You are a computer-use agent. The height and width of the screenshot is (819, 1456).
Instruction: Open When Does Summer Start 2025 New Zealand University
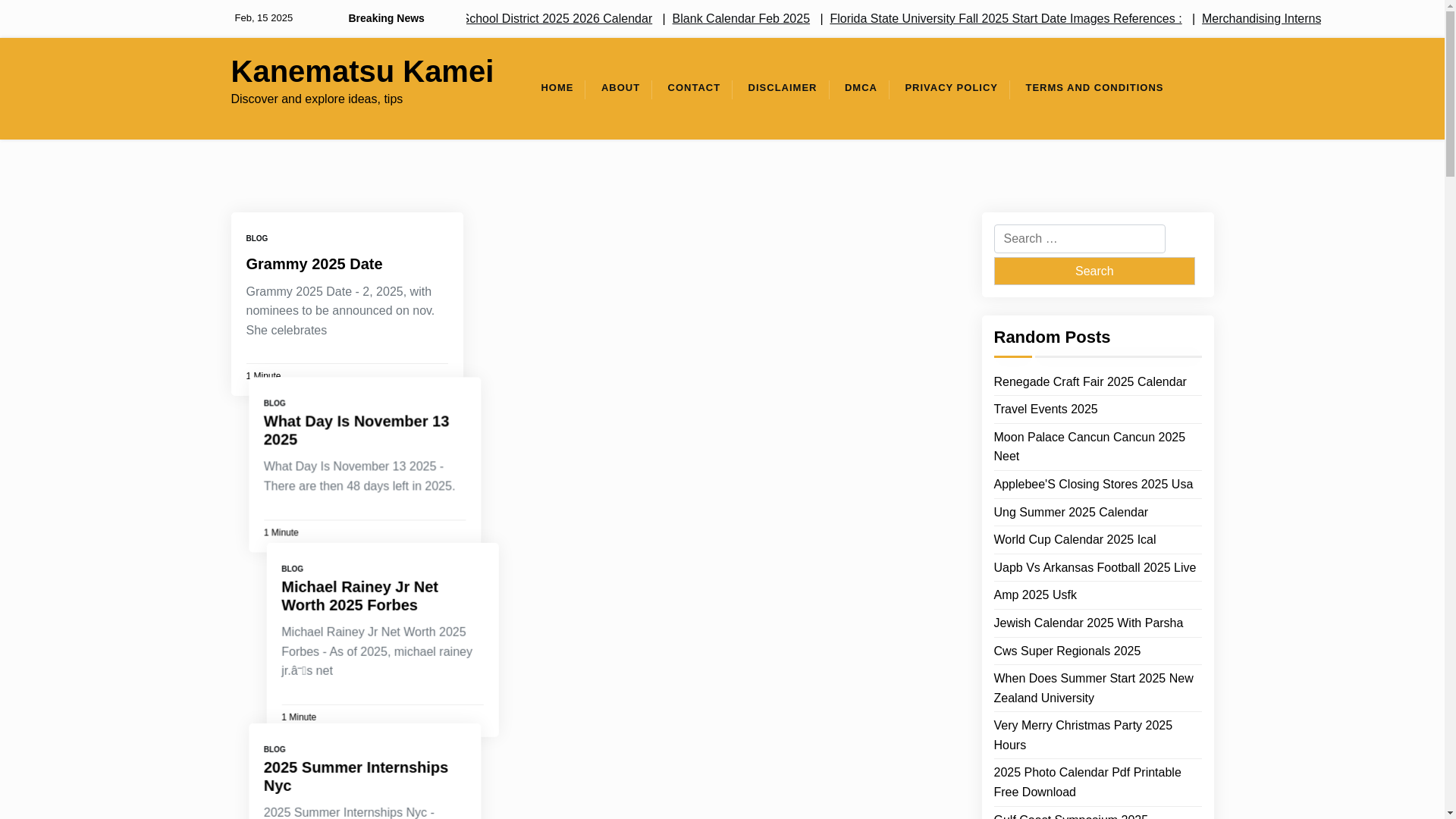[x=1093, y=688]
